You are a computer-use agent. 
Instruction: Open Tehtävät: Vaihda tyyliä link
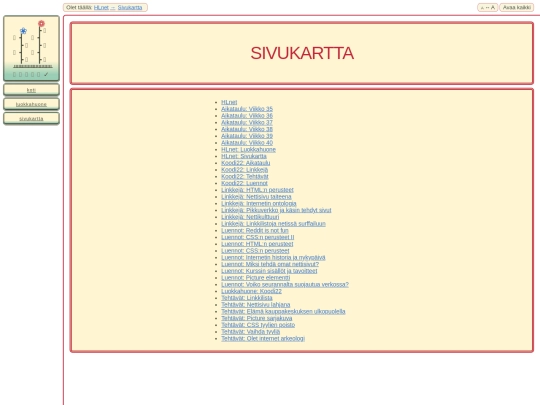click(x=250, y=332)
